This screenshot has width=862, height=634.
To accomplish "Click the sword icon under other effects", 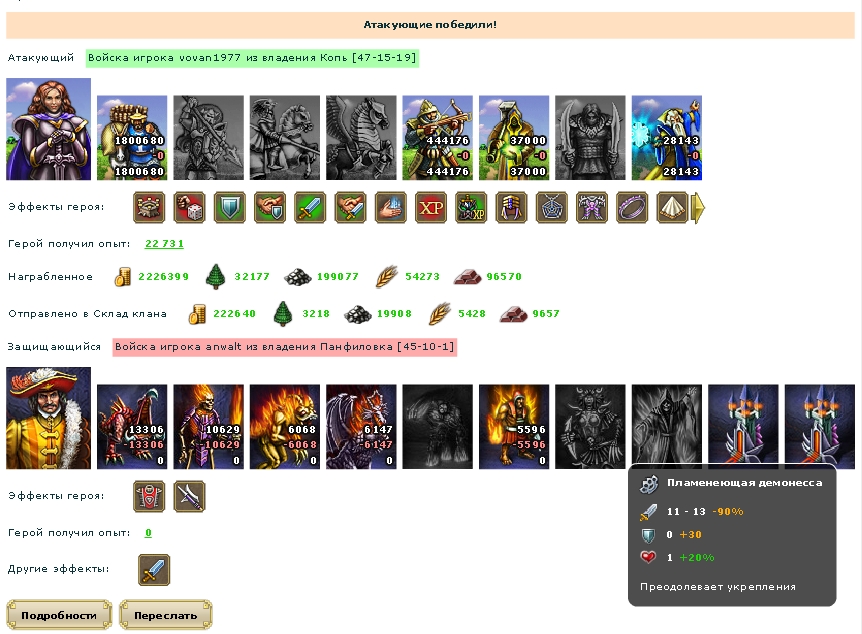I will pos(154,570).
